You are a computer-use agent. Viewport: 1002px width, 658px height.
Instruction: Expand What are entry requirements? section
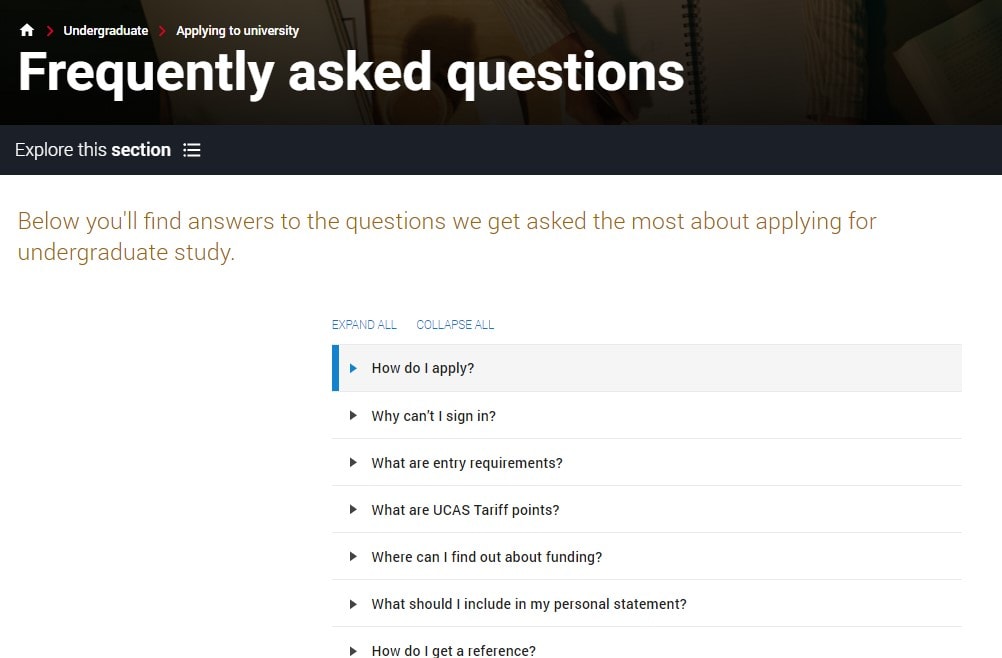point(467,463)
